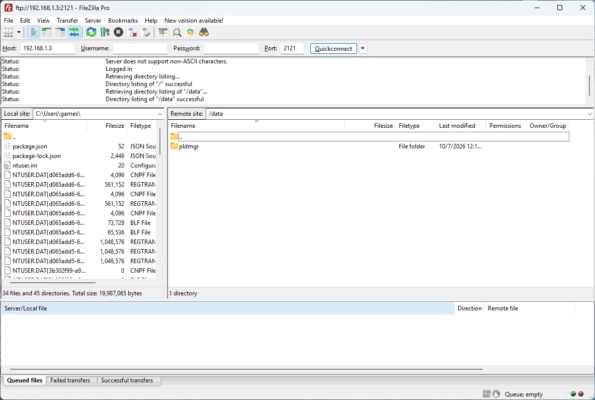Click Direction queue column header
Viewport: 595px width, 400px height.
click(x=469, y=309)
